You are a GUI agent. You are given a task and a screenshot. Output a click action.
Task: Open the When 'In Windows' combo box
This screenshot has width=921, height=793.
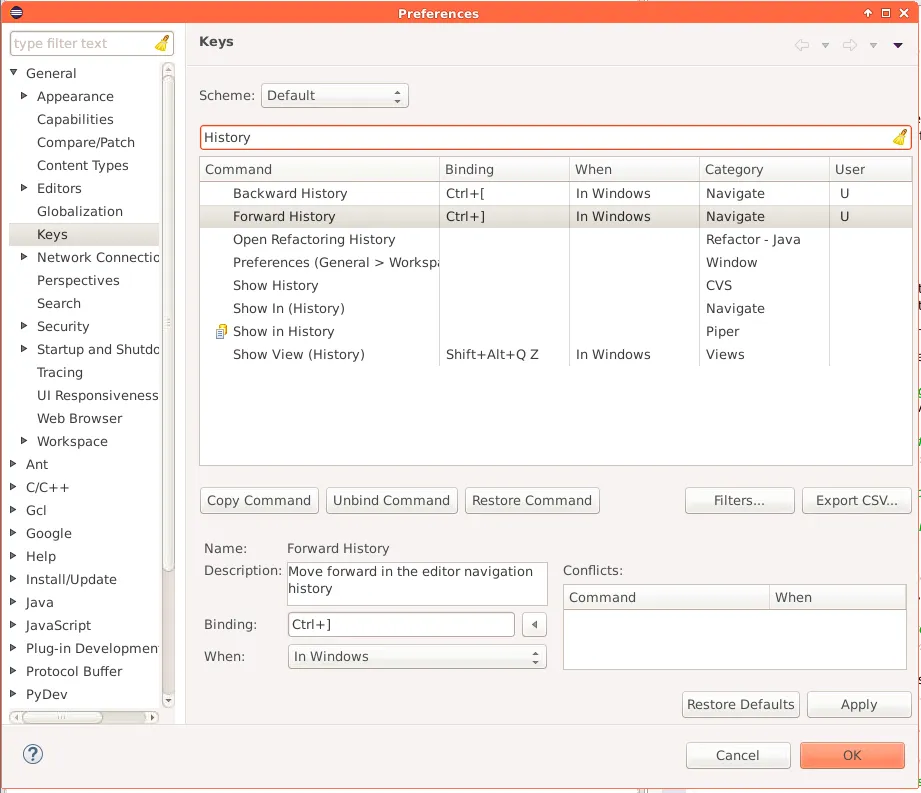(417, 657)
